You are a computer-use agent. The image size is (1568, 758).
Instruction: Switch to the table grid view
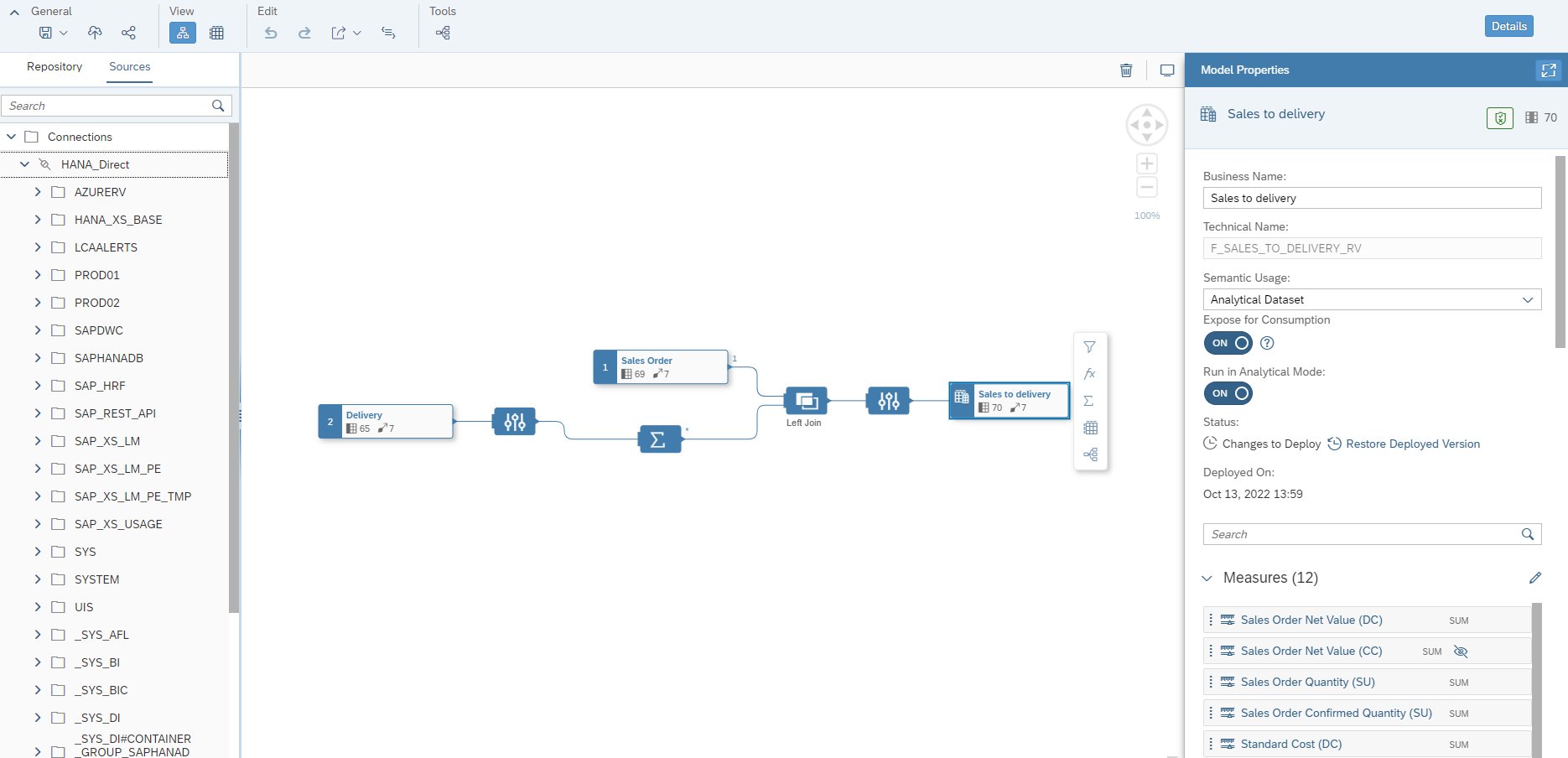(x=216, y=33)
